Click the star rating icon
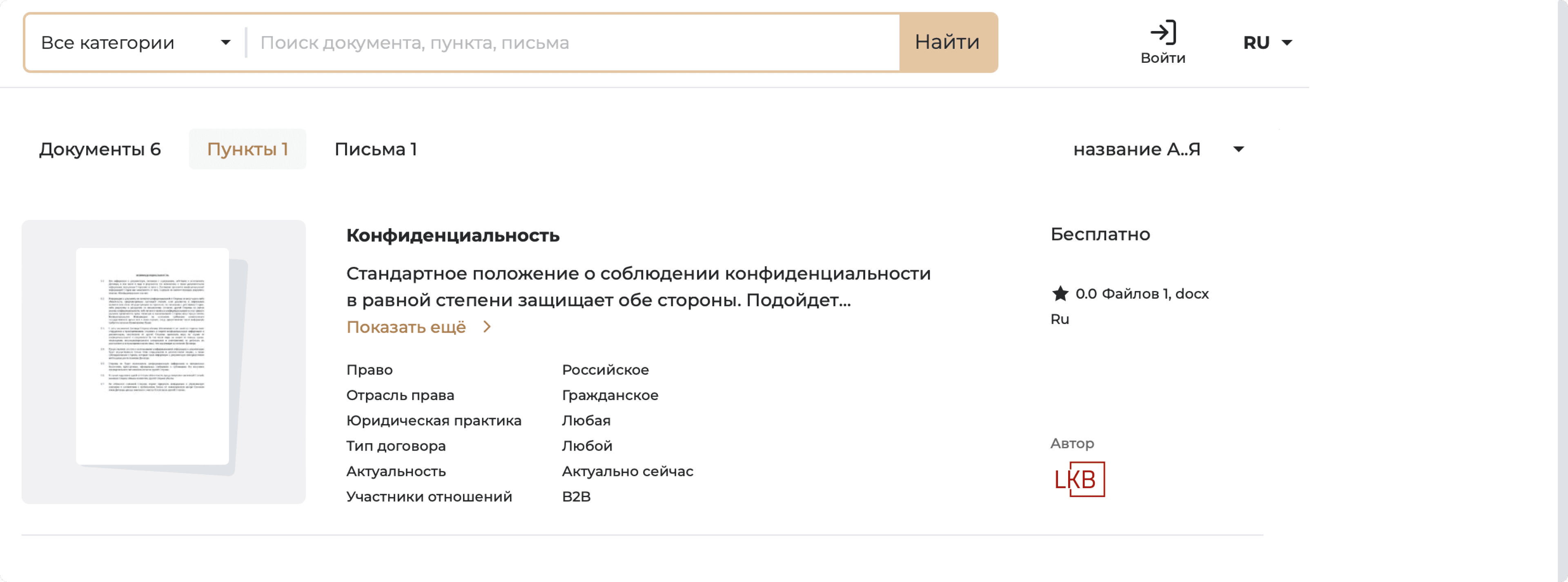The width and height of the screenshot is (1568, 582). coord(1060,294)
